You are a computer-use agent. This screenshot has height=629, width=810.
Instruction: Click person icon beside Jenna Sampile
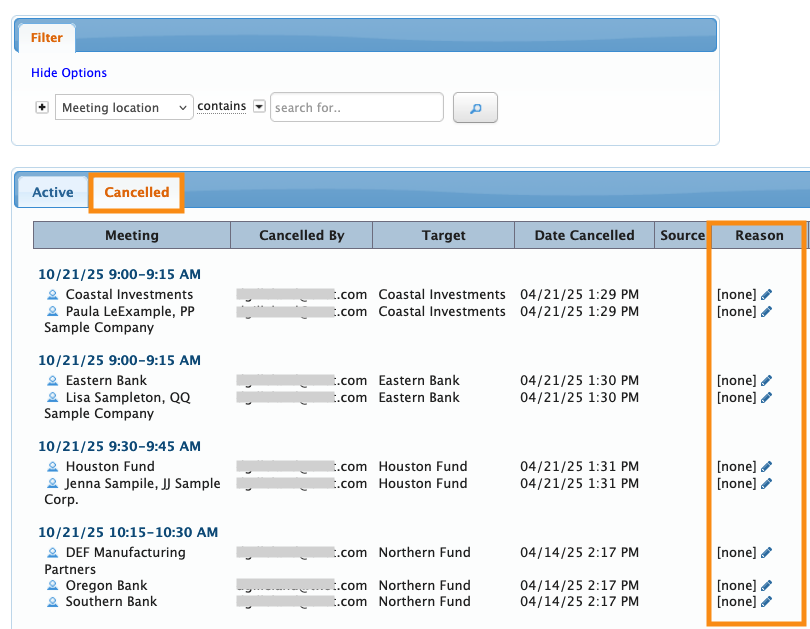tap(53, 483)
